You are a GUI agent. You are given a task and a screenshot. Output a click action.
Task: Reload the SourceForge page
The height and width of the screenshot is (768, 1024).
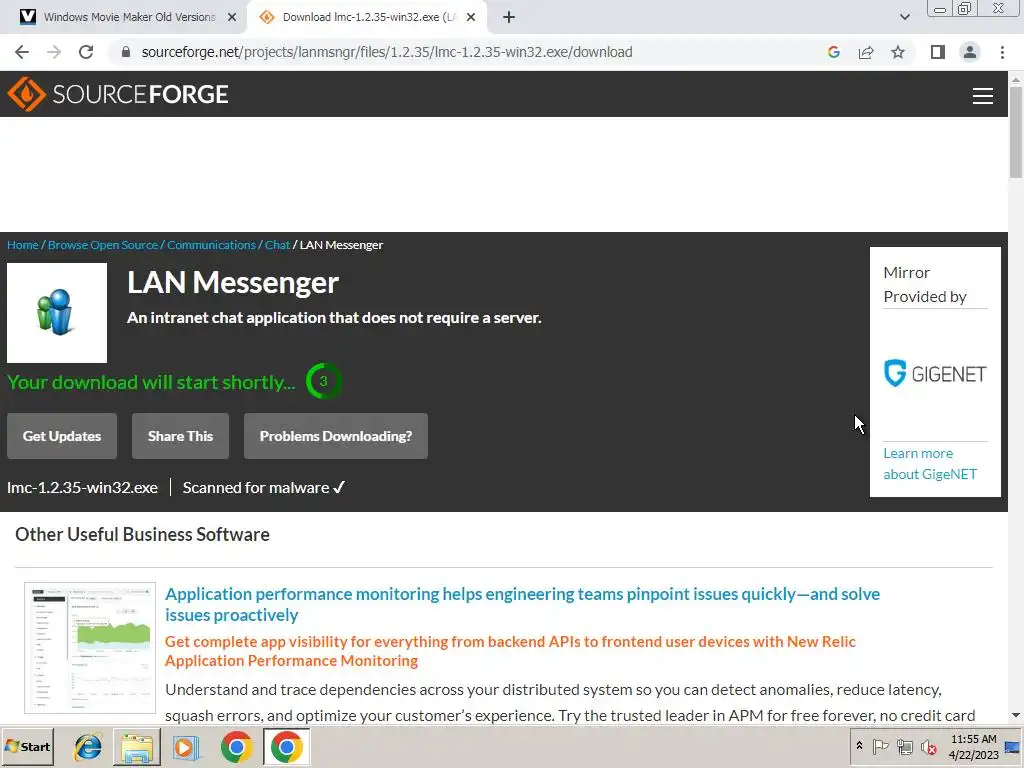click(86, 52)
